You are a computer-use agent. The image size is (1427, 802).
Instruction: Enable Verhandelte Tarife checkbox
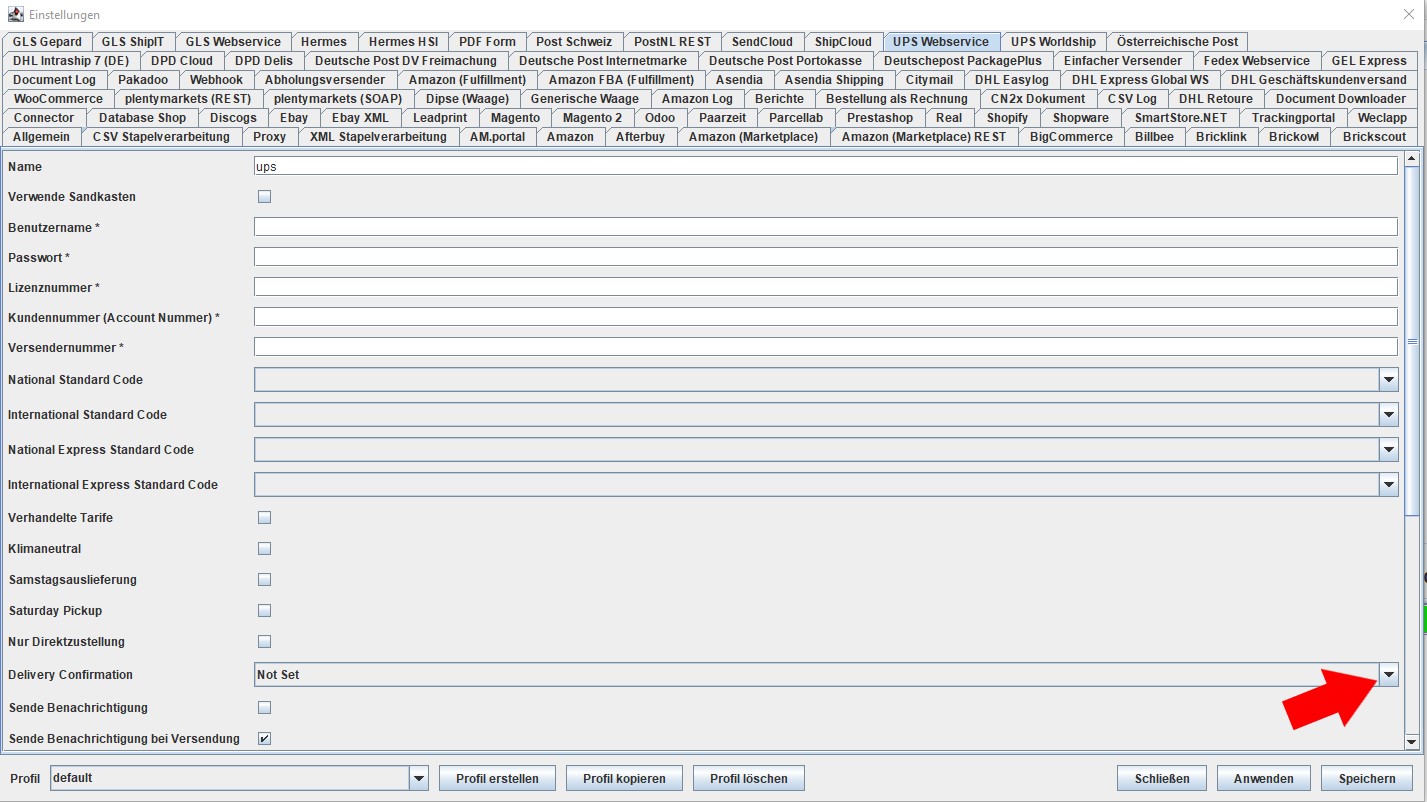[265, 518]
